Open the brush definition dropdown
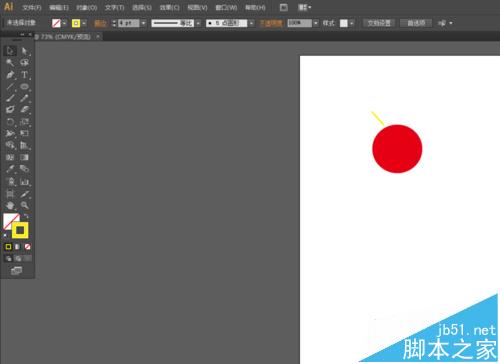The width and height of the screenshot is (500, 364). (251, 23)
